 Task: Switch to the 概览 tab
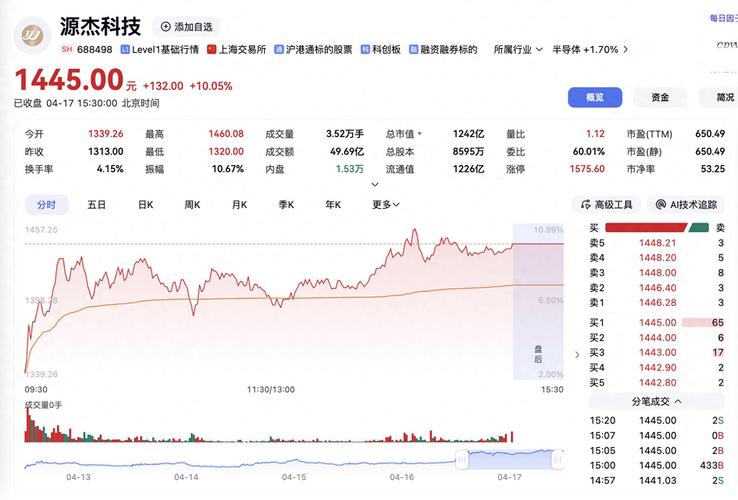point(595,97)
